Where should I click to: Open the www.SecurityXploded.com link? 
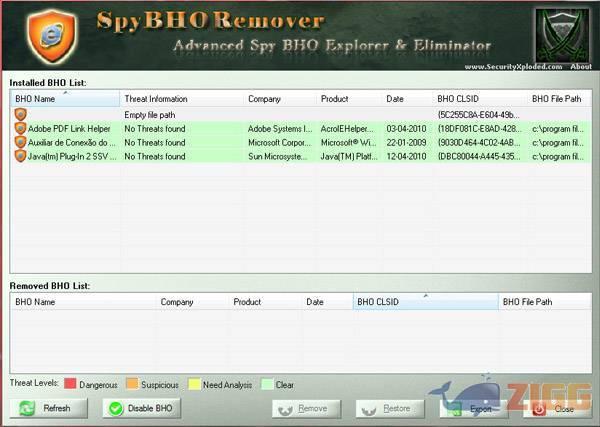point(513,67)
